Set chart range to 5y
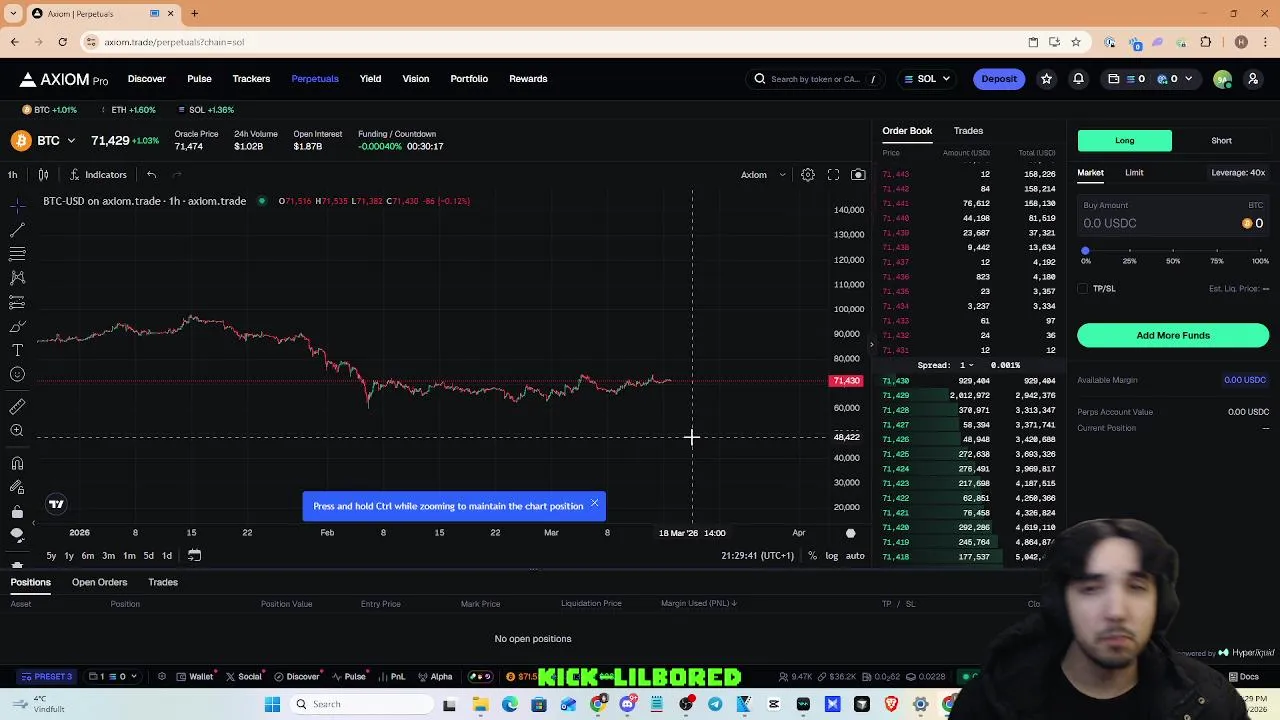This screenshot has width=1280, height=720. pyautogui.click(x=51, y=556)
